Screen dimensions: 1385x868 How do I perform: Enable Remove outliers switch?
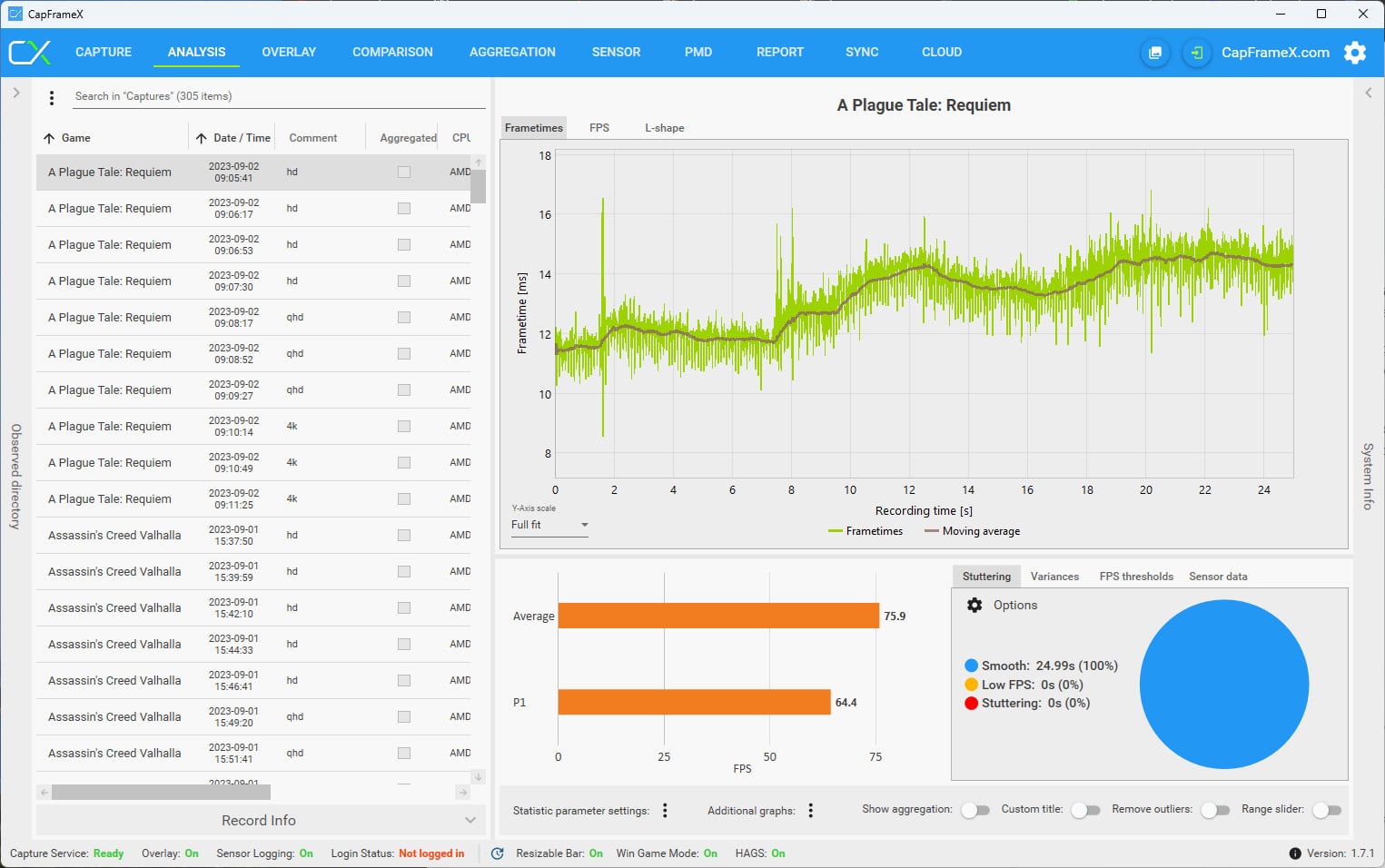[1215, 810]
